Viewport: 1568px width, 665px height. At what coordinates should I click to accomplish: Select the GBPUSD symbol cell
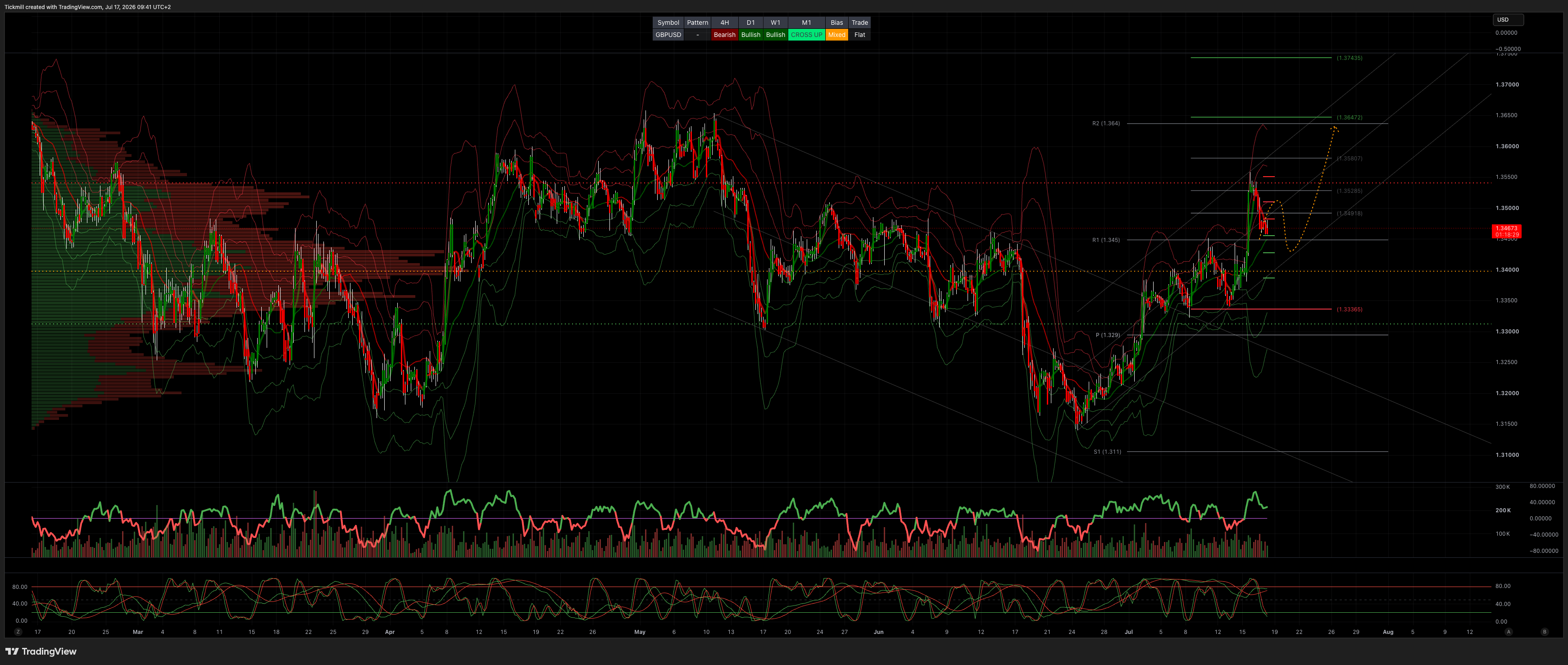668,35
